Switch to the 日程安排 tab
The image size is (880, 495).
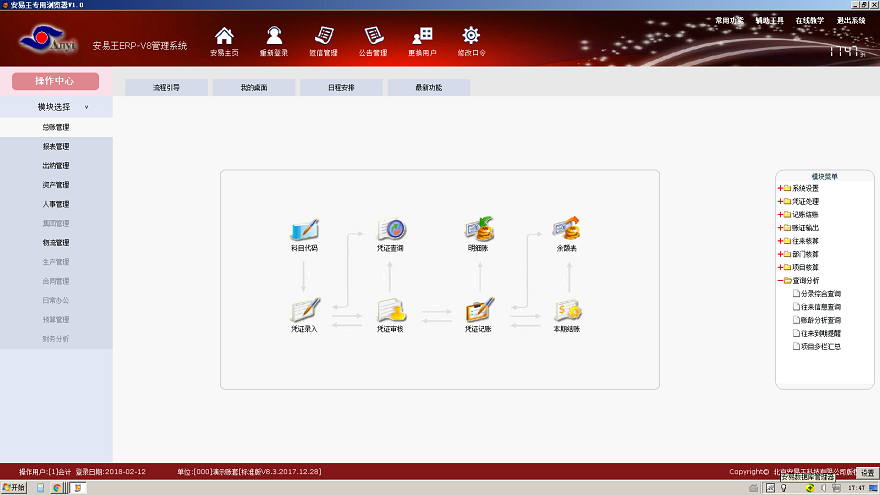[341, 88]
